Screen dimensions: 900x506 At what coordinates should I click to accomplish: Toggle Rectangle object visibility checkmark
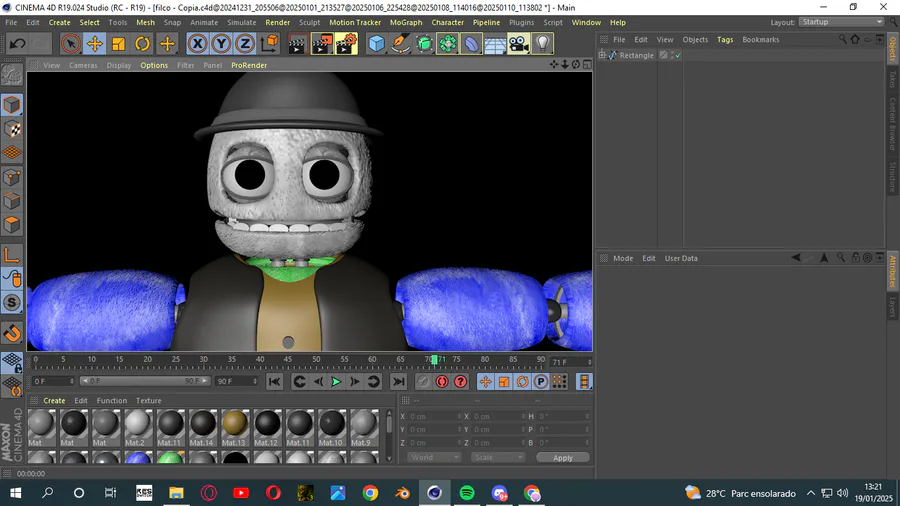click(678, 55)
